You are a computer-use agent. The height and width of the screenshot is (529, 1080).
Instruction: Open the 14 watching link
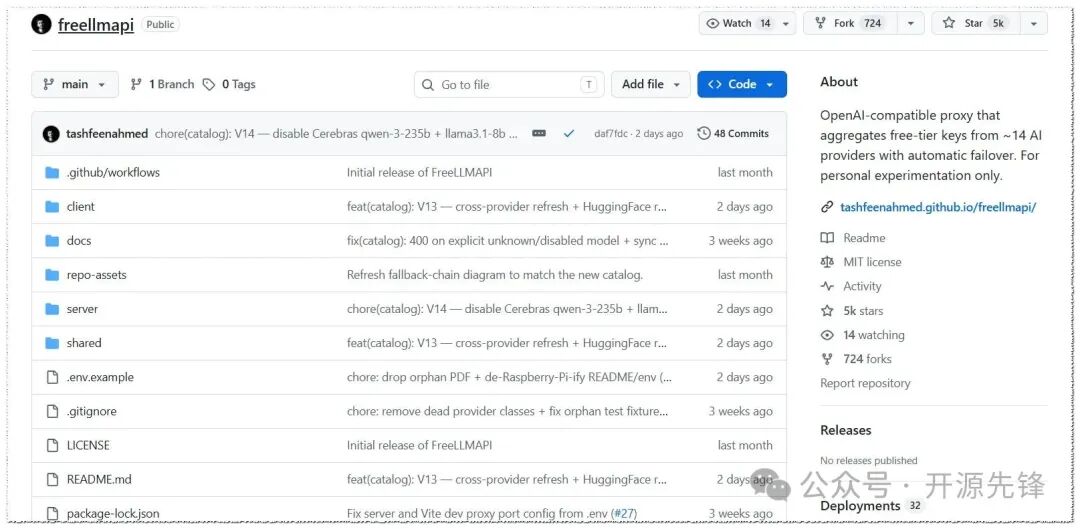(874, 335)
